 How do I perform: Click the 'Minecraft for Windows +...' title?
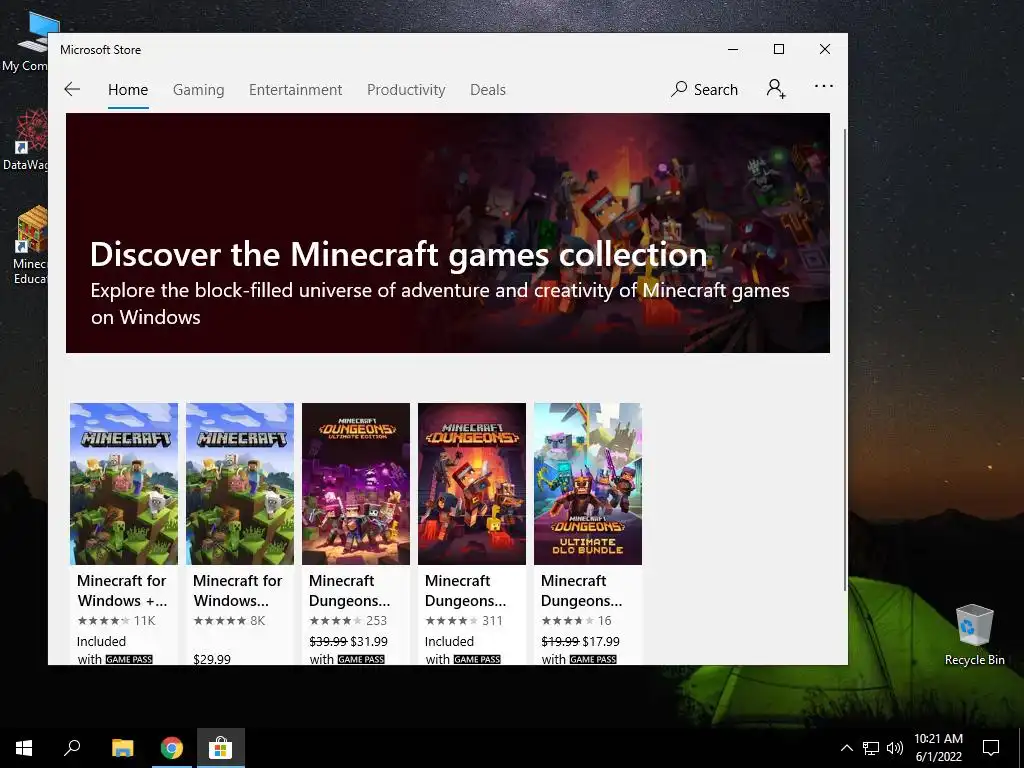click(122, 590)
